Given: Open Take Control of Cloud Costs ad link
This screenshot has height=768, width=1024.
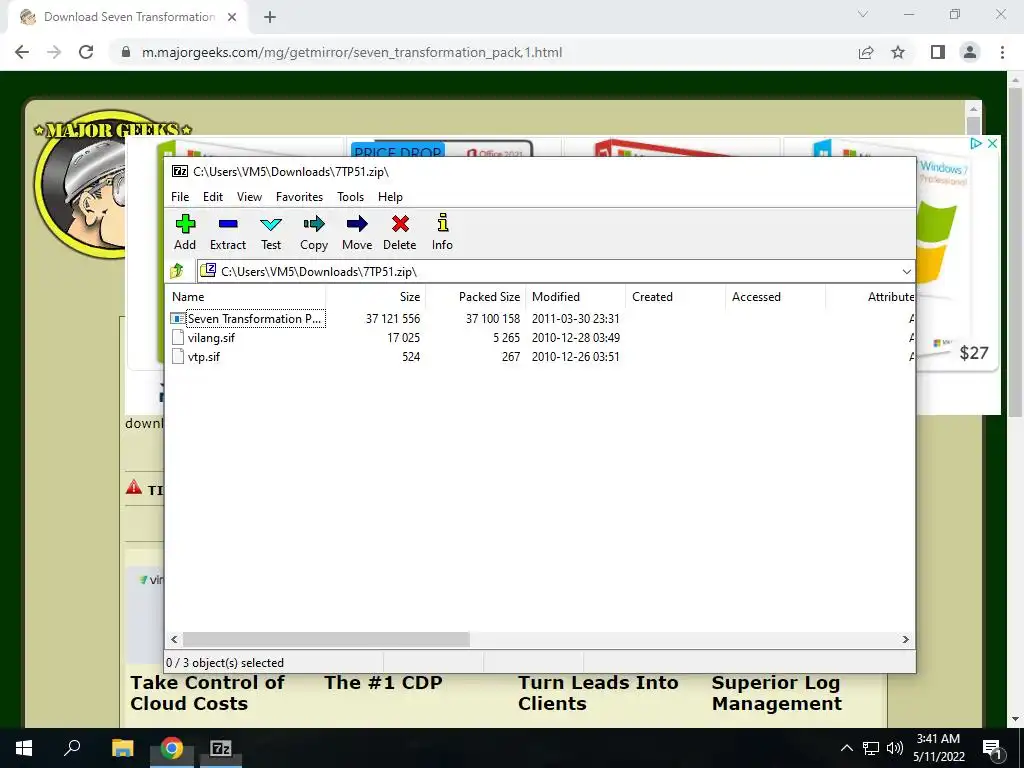Looking at the screenshot, I should click(x=208, y=693).
